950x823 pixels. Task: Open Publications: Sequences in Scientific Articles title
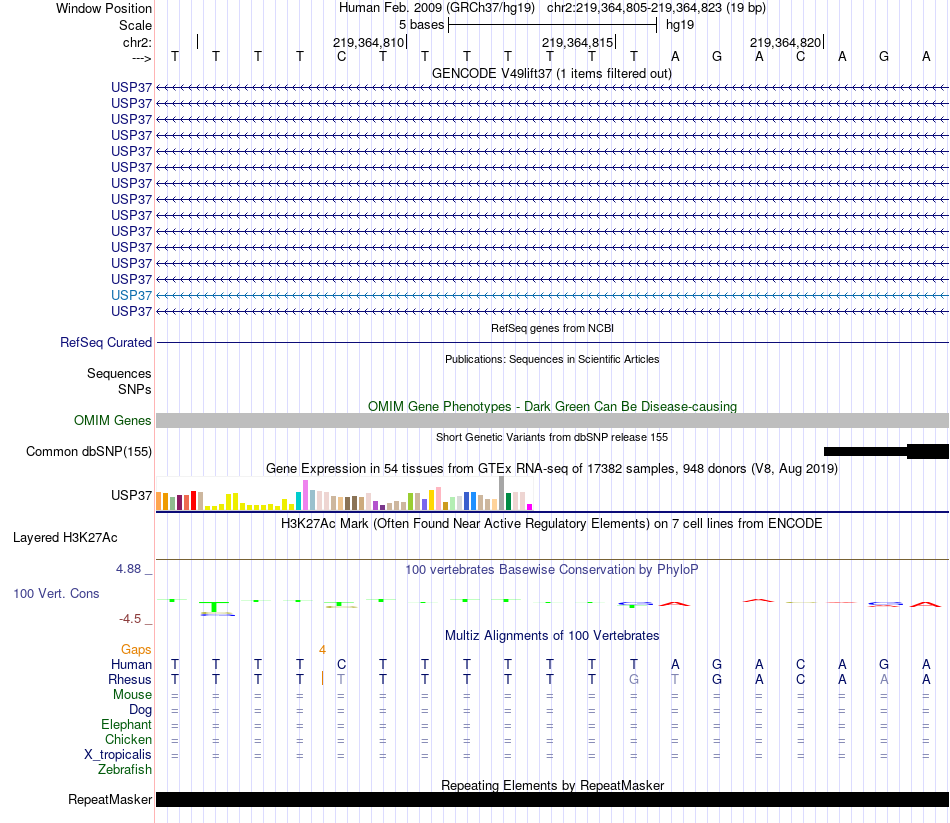pos(552,359)
